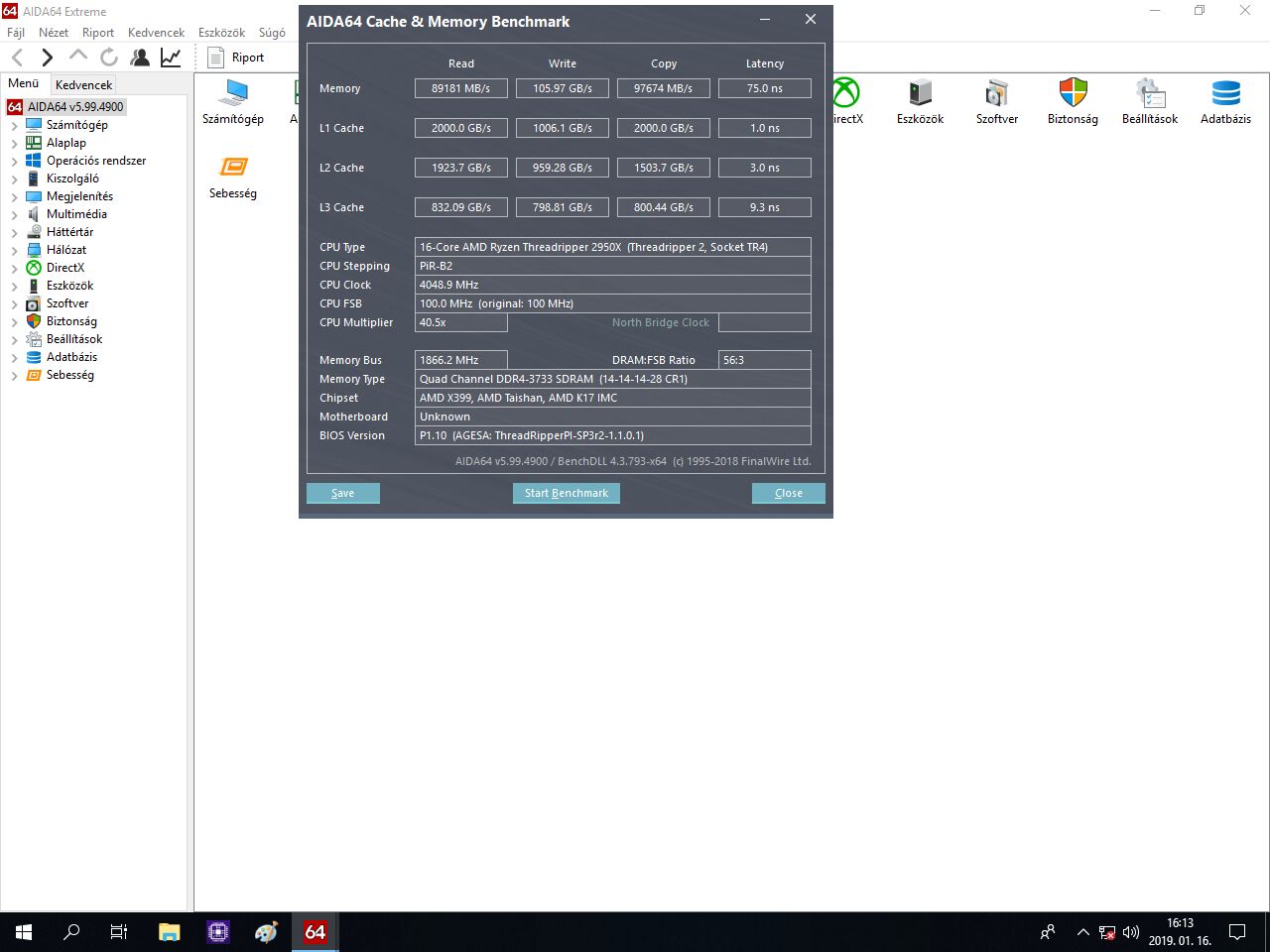Expand the Hálózat tree node
Image resolution: width=1270 pixels, height=952 pixels.
[x=14, y=250]
